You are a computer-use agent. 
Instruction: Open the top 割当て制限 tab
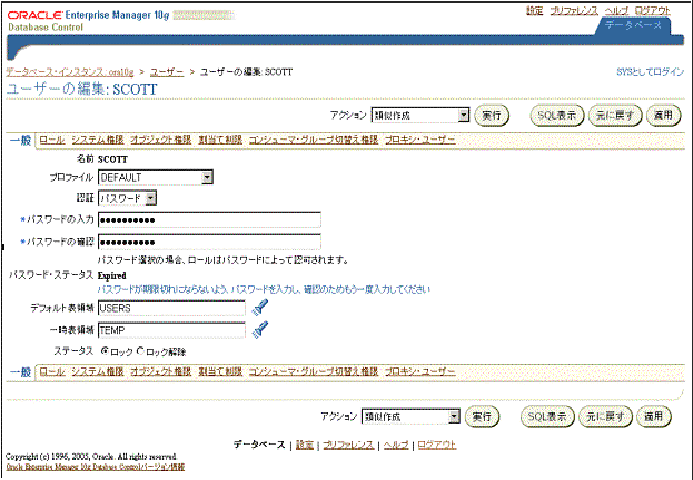click(x=220, y=140)
